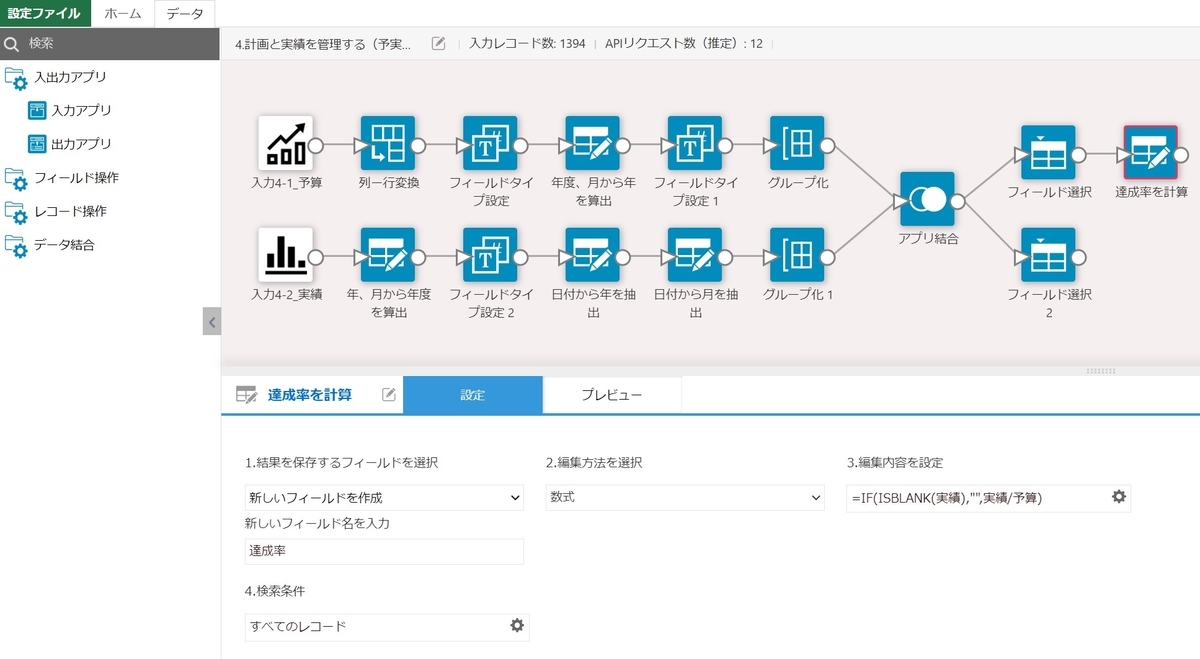Click the 4.計画と実績を管理する flow title
Screen dimensions: 1200x659
[x=323, y=44]
